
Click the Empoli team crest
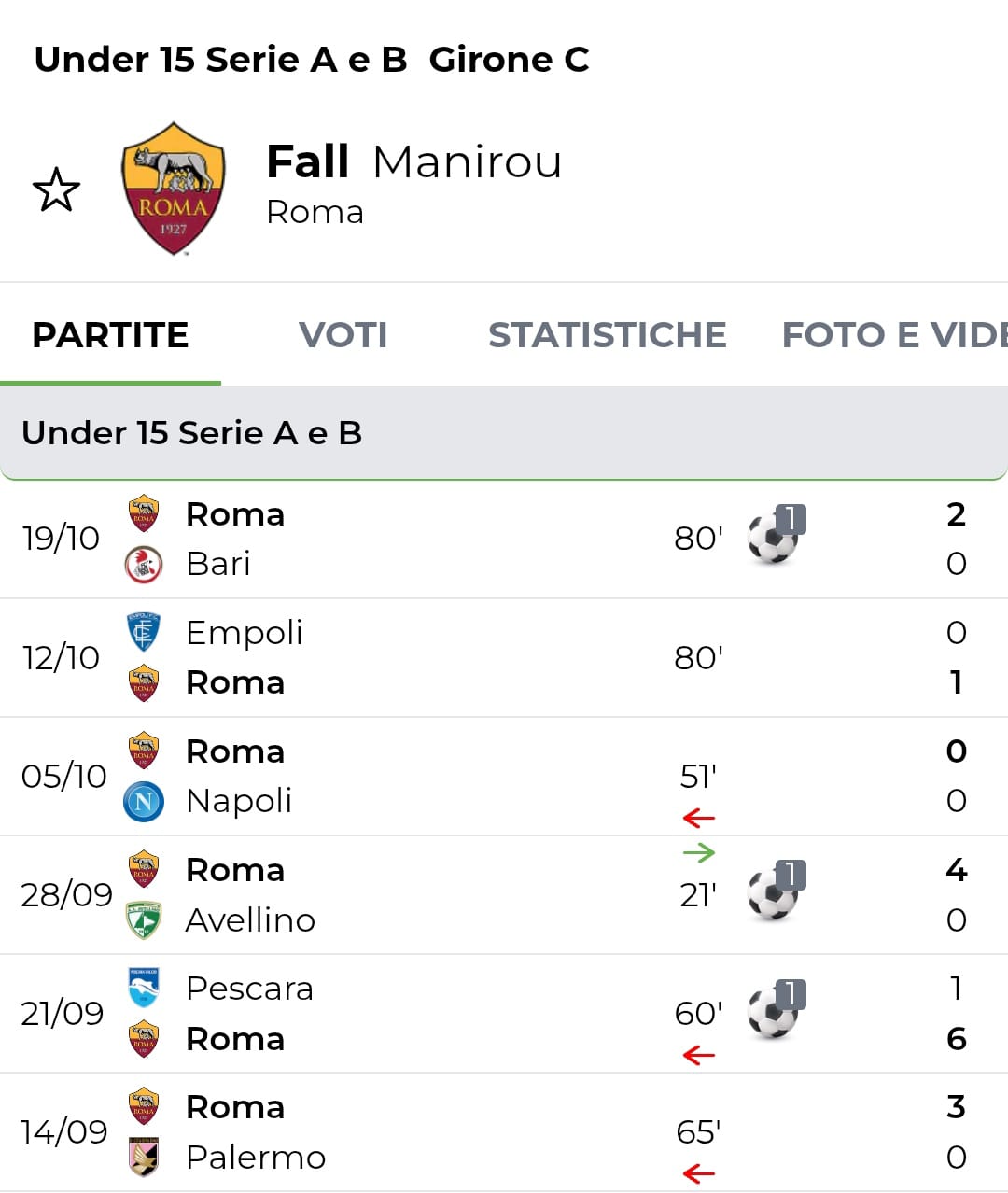144,632
